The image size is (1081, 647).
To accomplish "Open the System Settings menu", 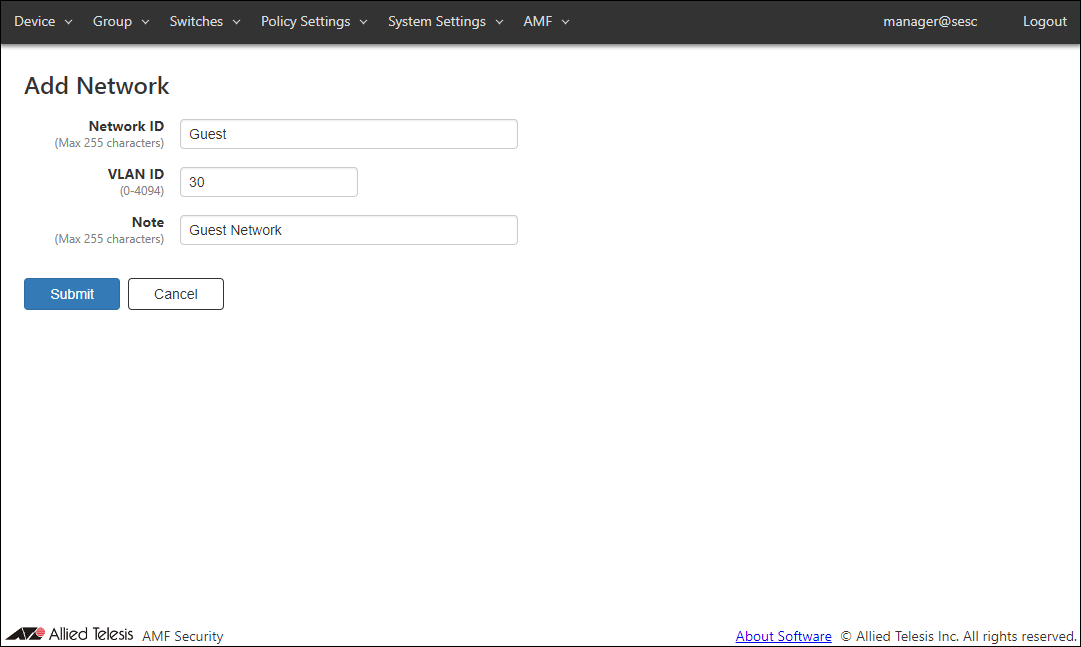I will tap(445, 22).
